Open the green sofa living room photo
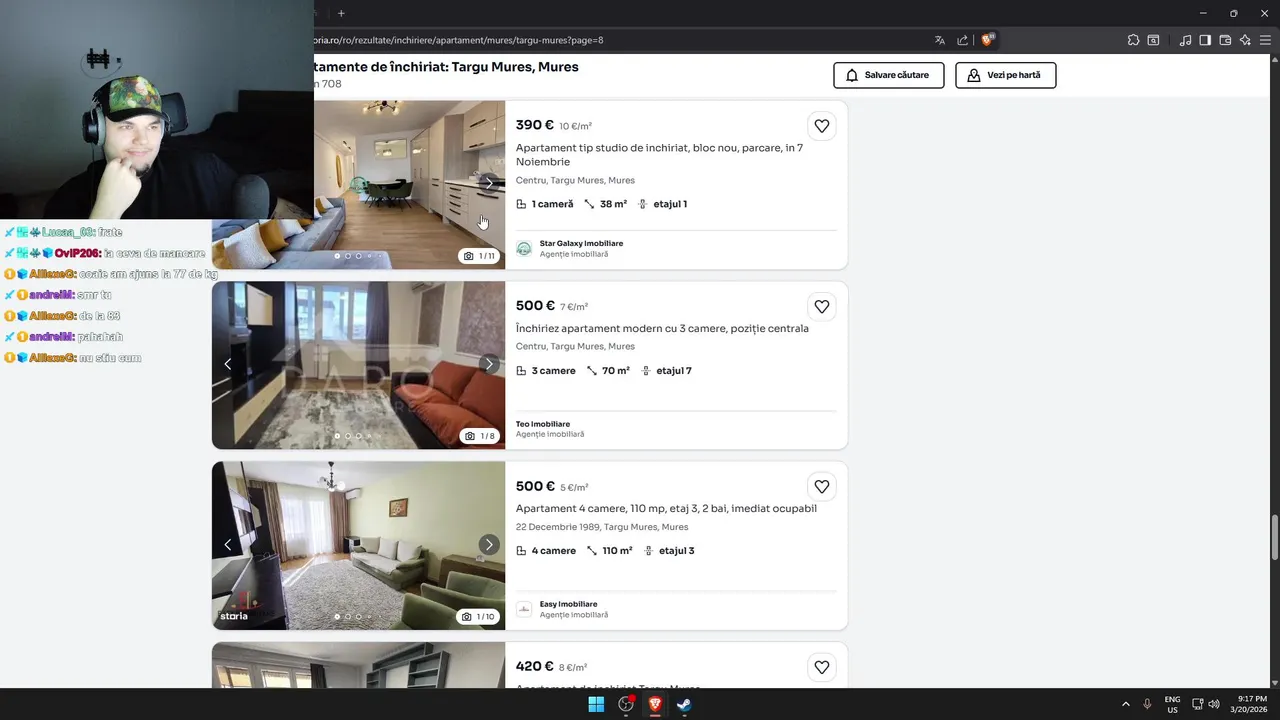The height and width of the screenshot is (720, 1280). coord(358,545)
